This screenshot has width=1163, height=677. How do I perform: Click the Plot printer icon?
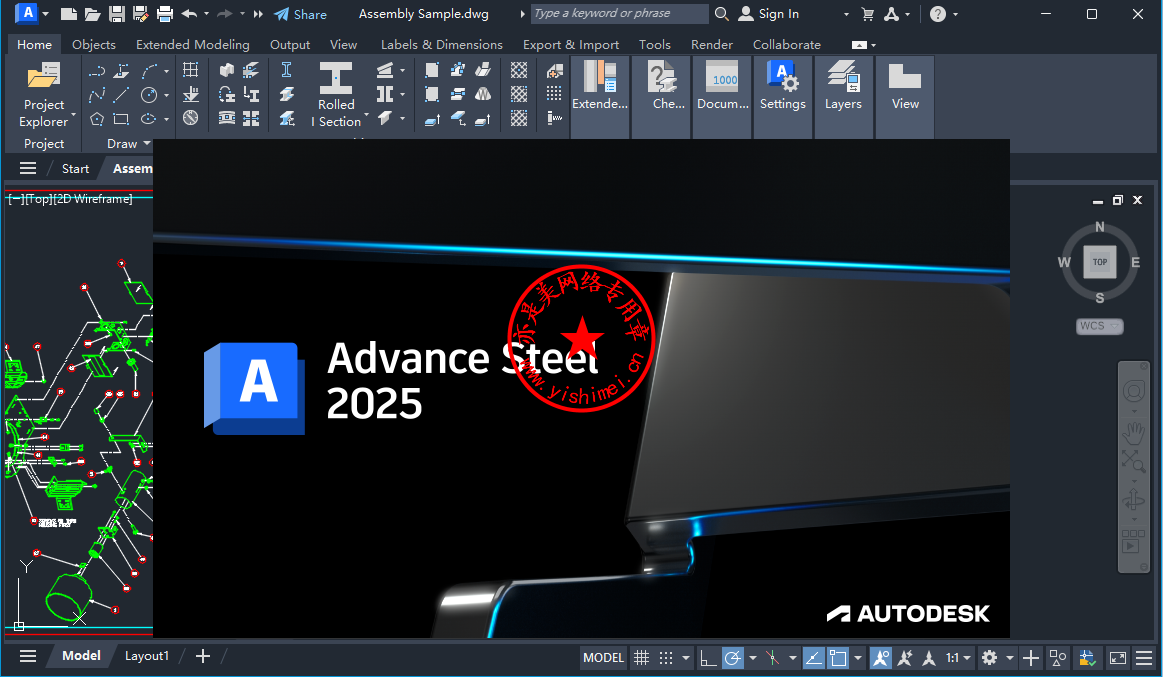(x=165, y=13)
